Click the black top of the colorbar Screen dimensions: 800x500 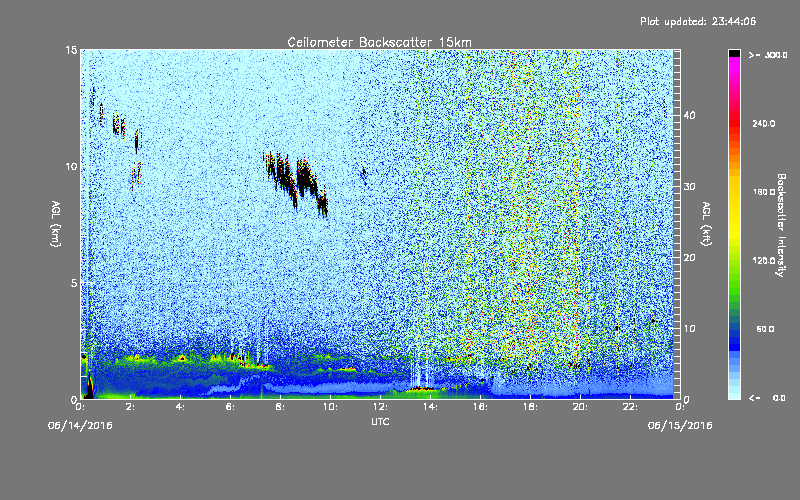tap(734, 53)
